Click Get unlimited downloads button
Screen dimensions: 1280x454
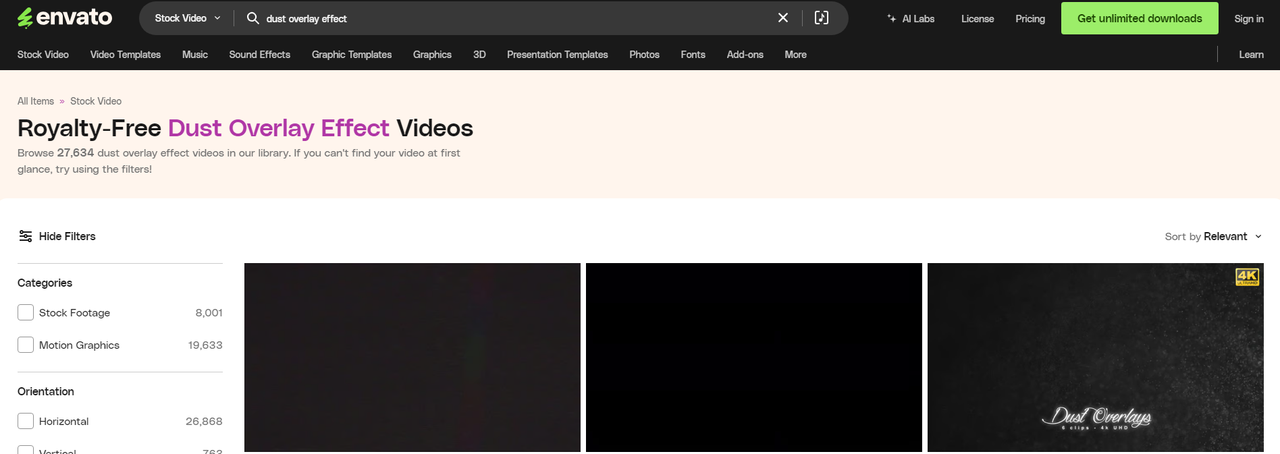[x=1139, y=18]
